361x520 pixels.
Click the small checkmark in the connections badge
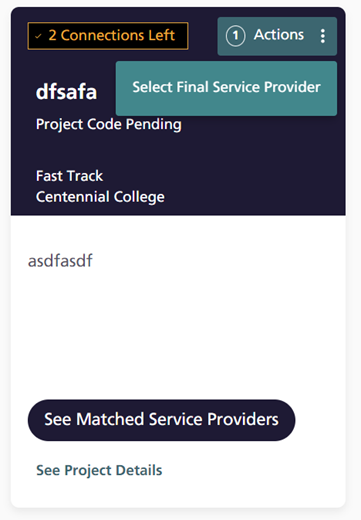pyautogui.click(x=38, y=36)
